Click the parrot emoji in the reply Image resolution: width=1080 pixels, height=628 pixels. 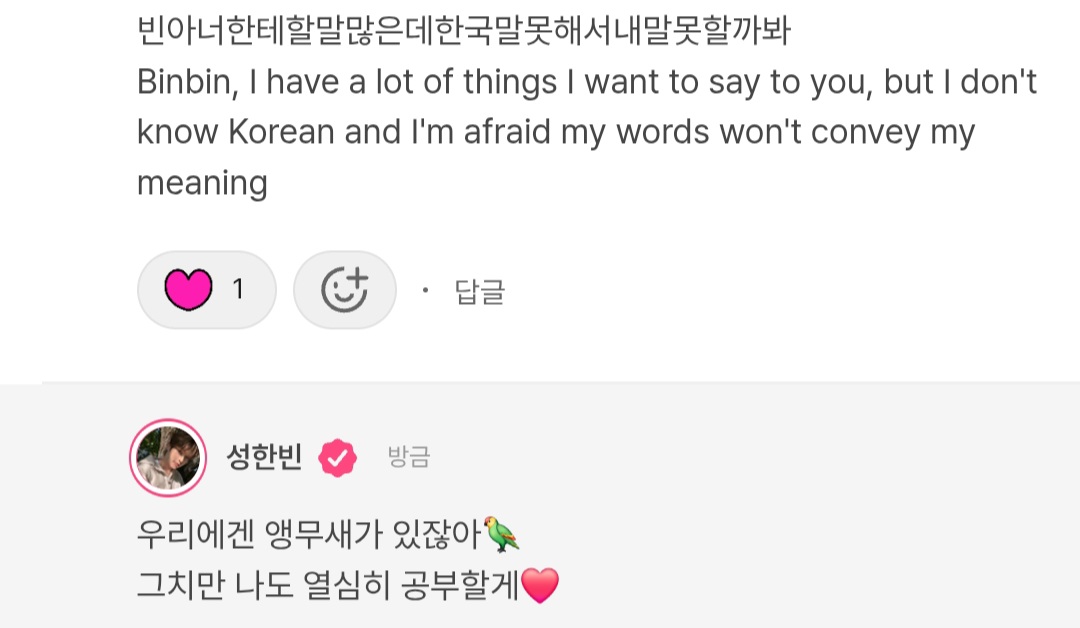tap(501, 533)
